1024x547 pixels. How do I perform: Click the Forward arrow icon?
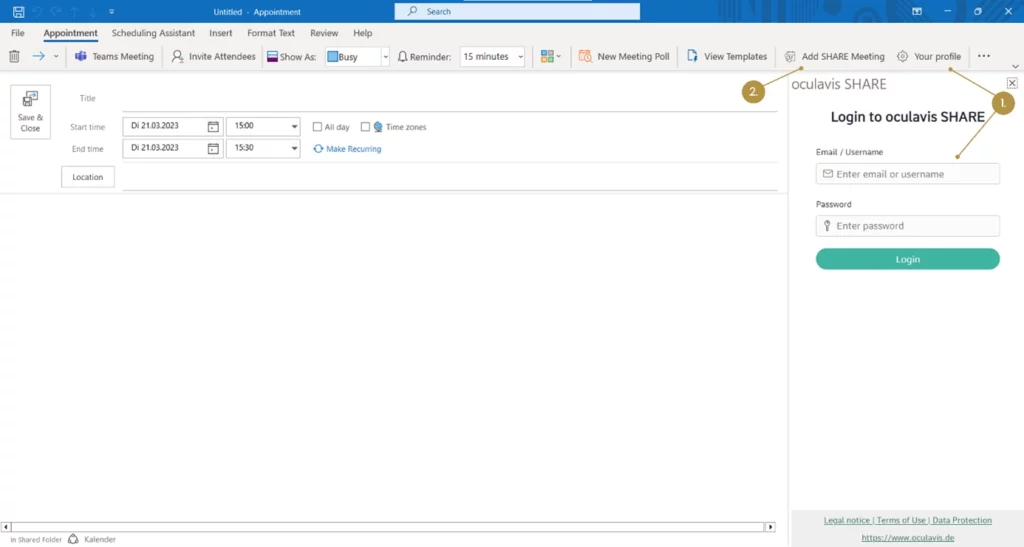point(39,56)
